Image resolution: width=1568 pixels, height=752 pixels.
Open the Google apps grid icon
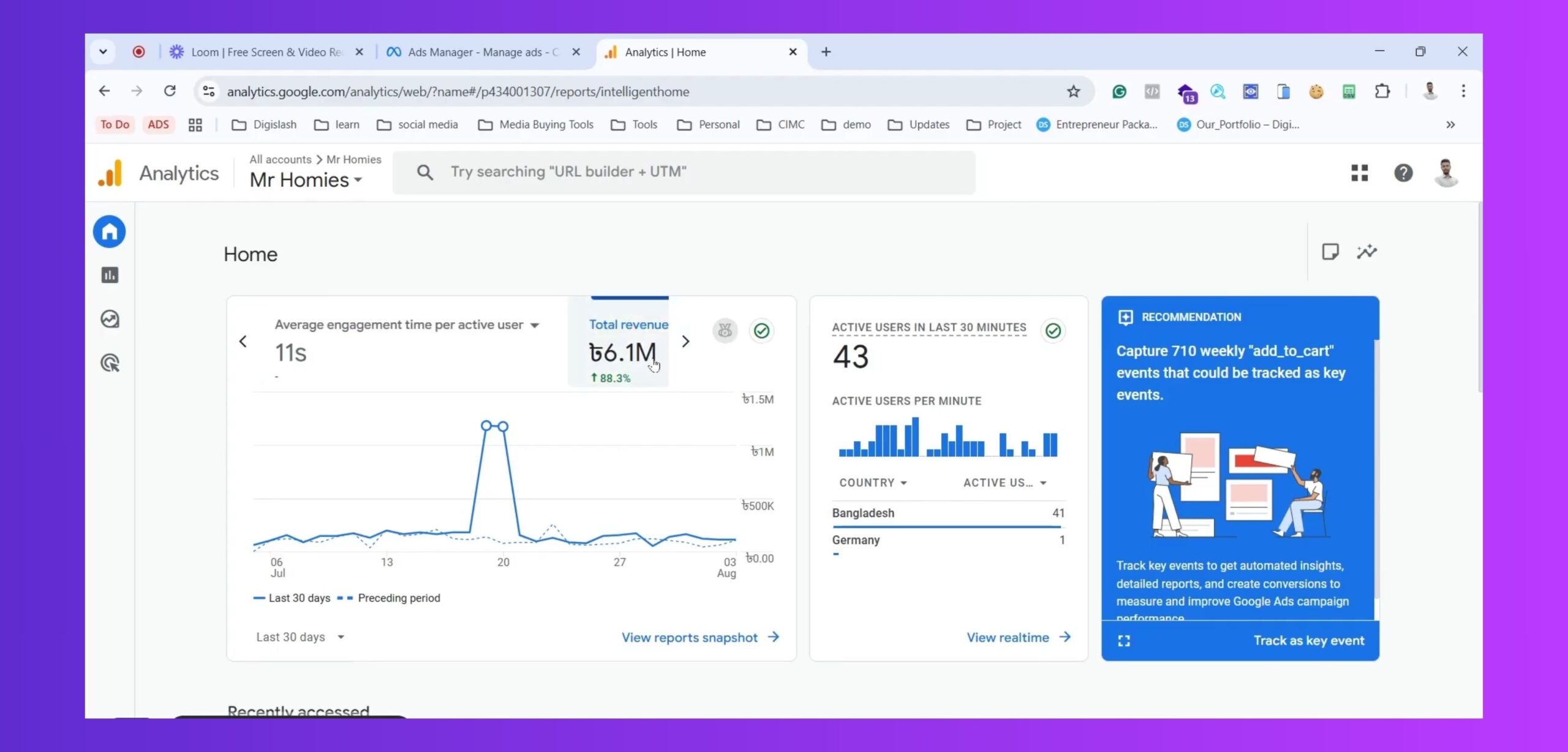point(1359,173)
